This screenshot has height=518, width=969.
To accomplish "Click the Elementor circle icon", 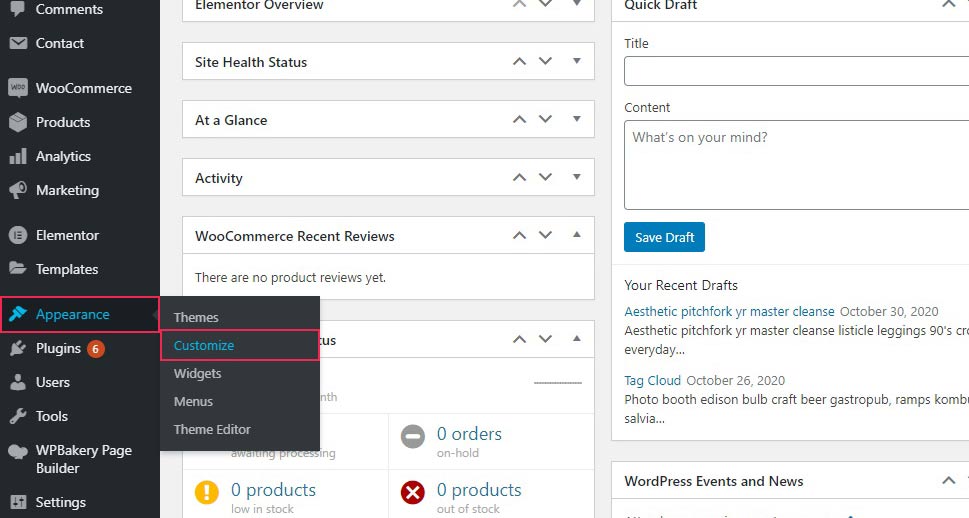I will pyautogui.click(x=18, y=235).
